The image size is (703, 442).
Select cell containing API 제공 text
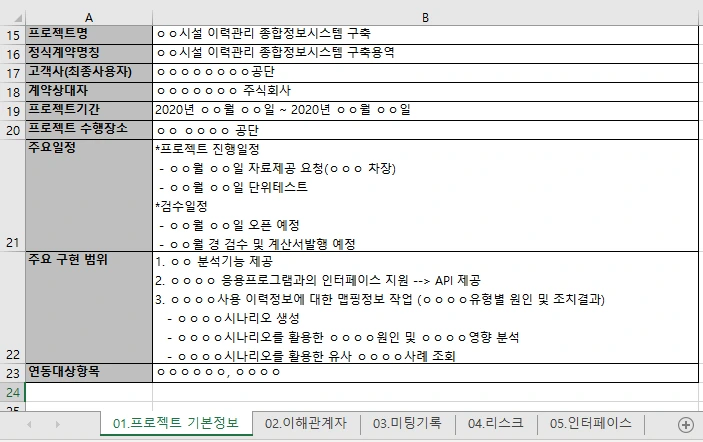coord(425,308)
